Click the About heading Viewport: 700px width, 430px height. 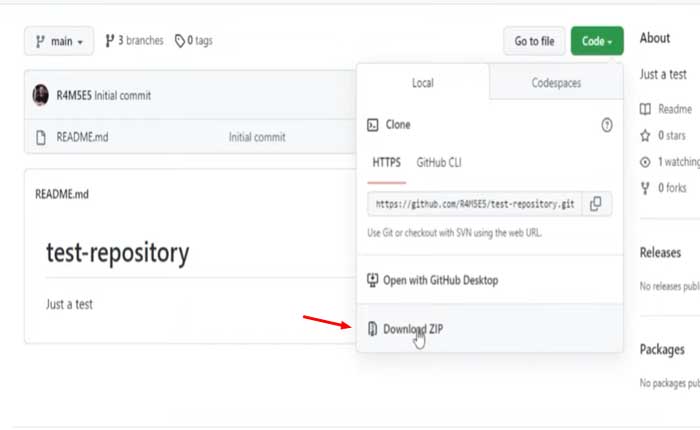point(655,38)
